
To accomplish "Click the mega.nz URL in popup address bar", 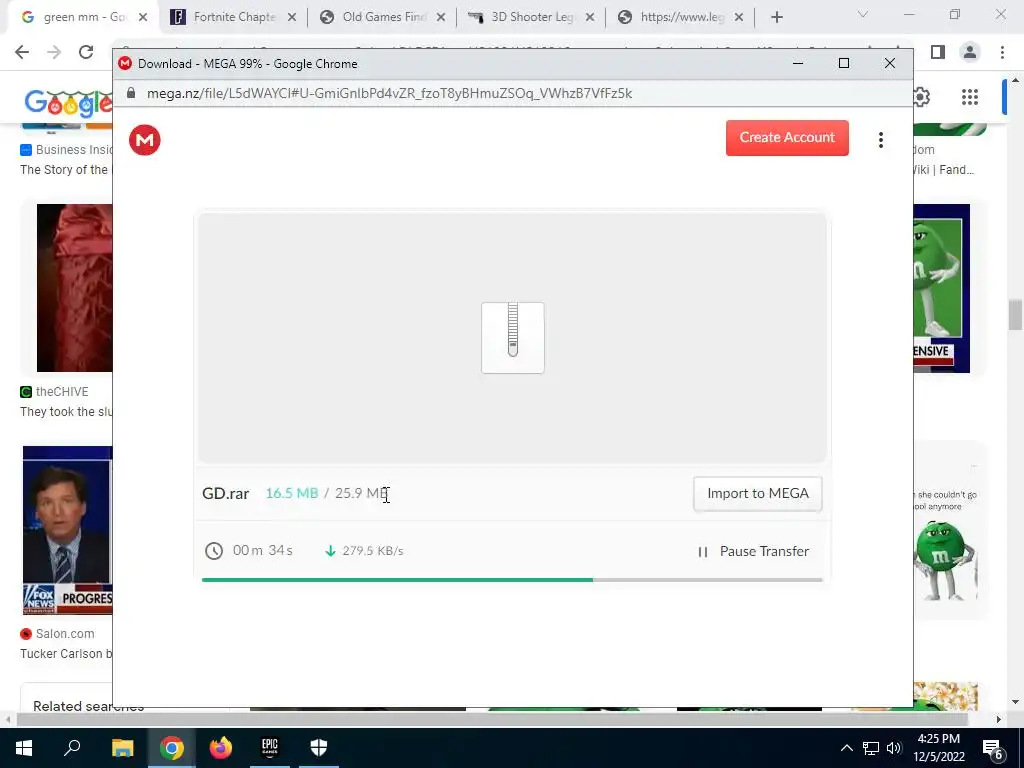I will click(x=389, y=93).
